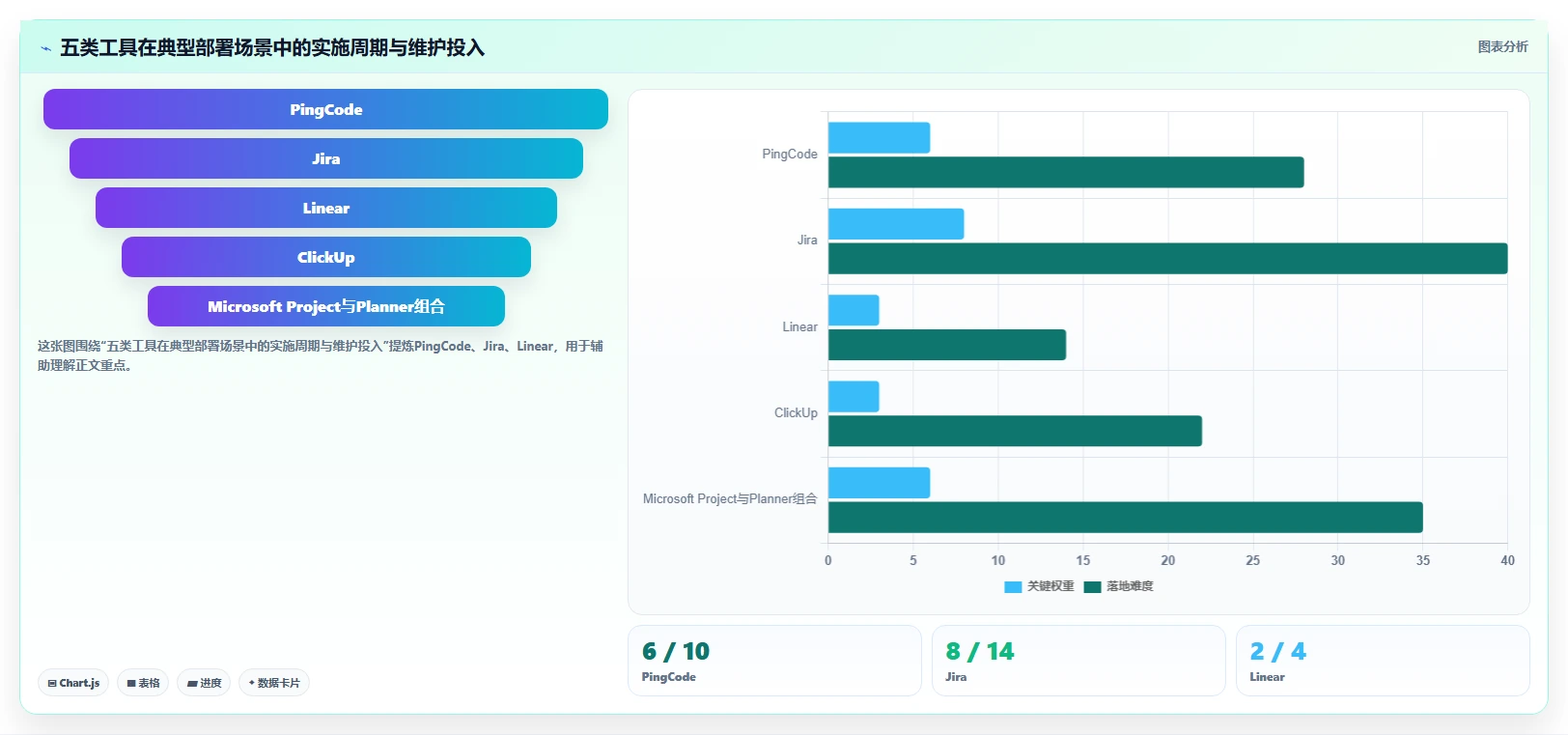Click Jira's dark green 落地难度 bar
This screenshot has width=1568, height=735.
(1167, 259)
